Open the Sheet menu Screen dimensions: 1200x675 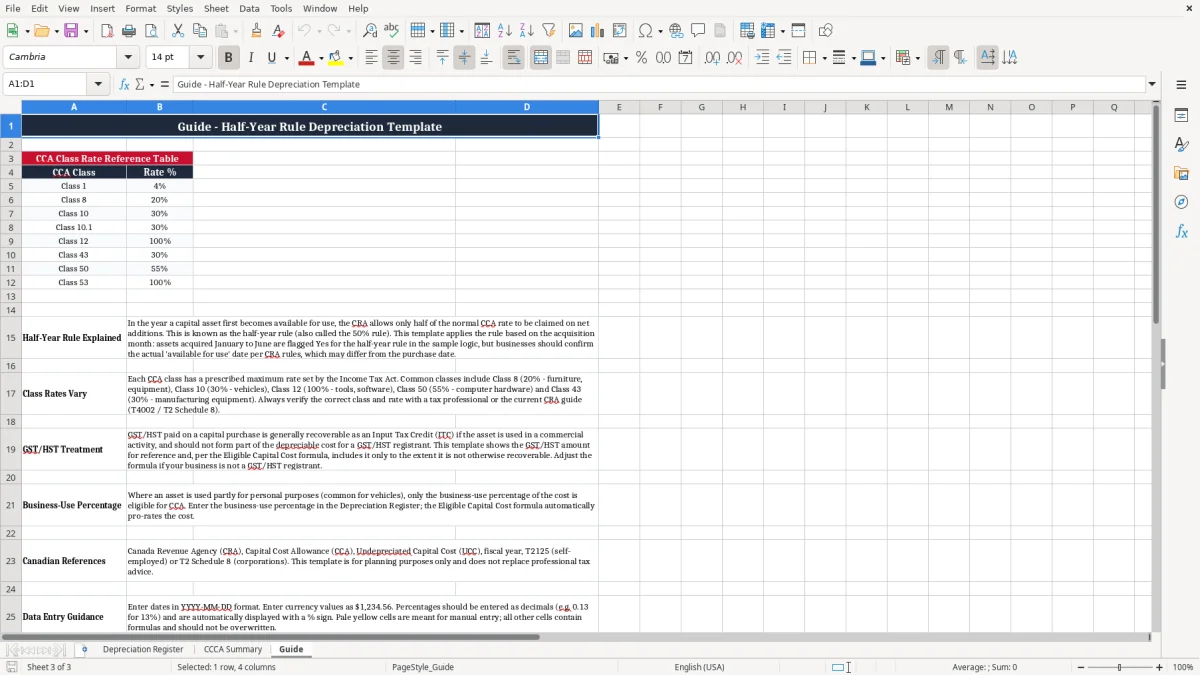[216, 8]
